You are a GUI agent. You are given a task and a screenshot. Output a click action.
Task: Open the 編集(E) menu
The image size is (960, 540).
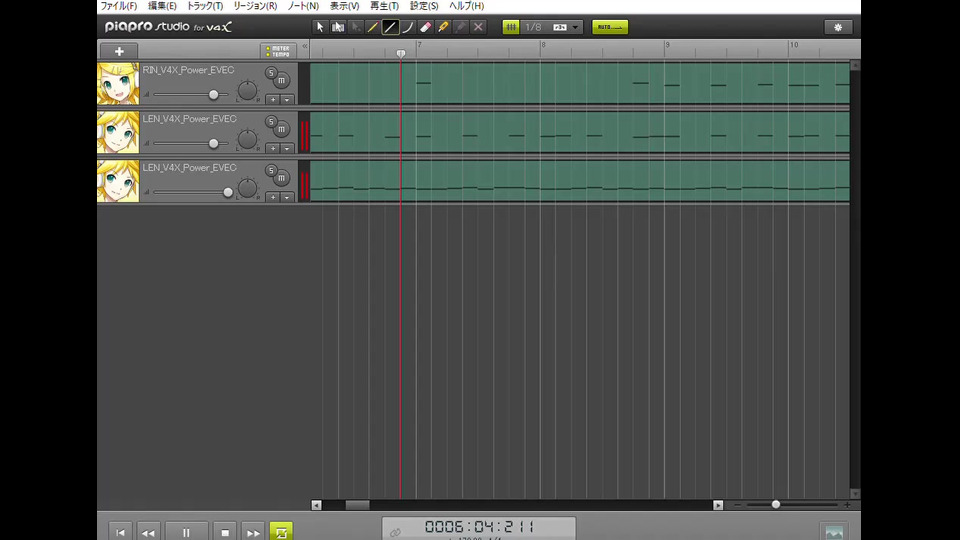coord(162,6)
